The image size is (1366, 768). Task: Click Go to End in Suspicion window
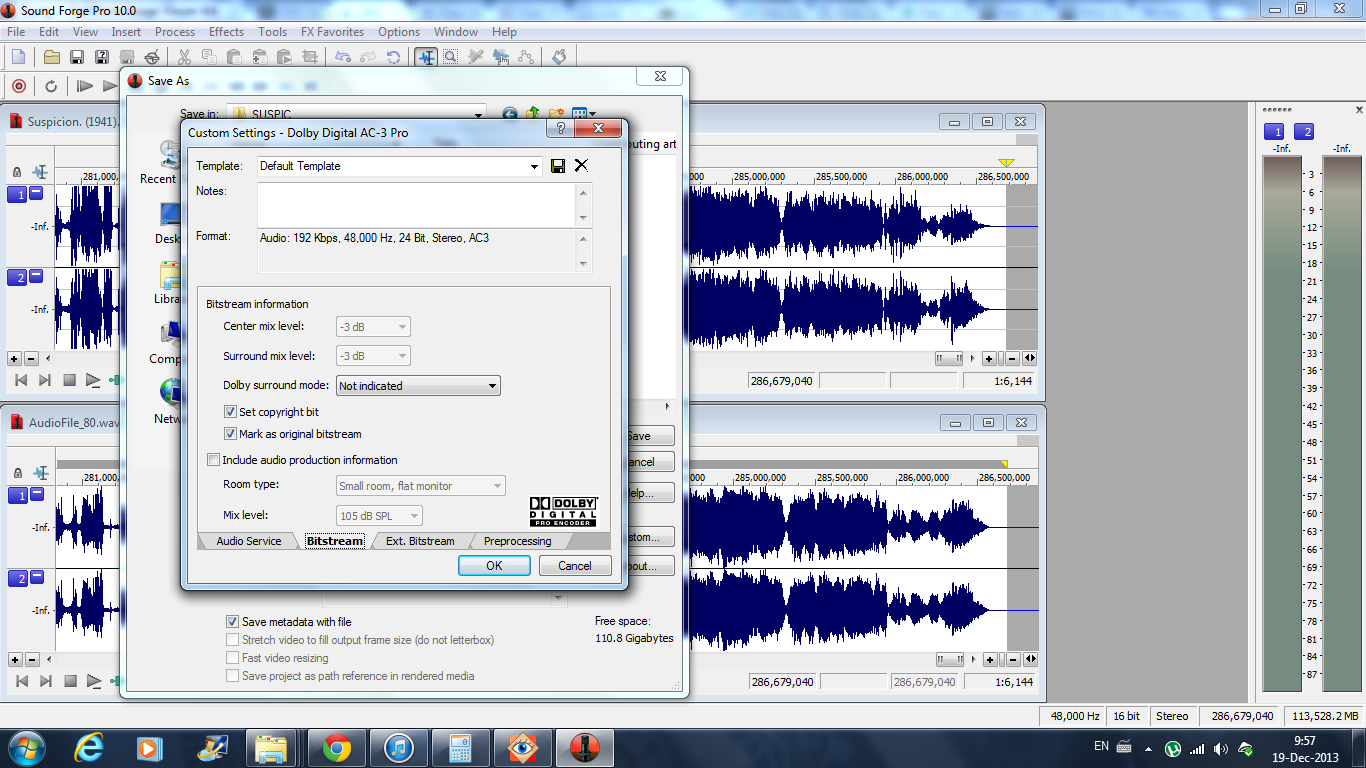45,380
